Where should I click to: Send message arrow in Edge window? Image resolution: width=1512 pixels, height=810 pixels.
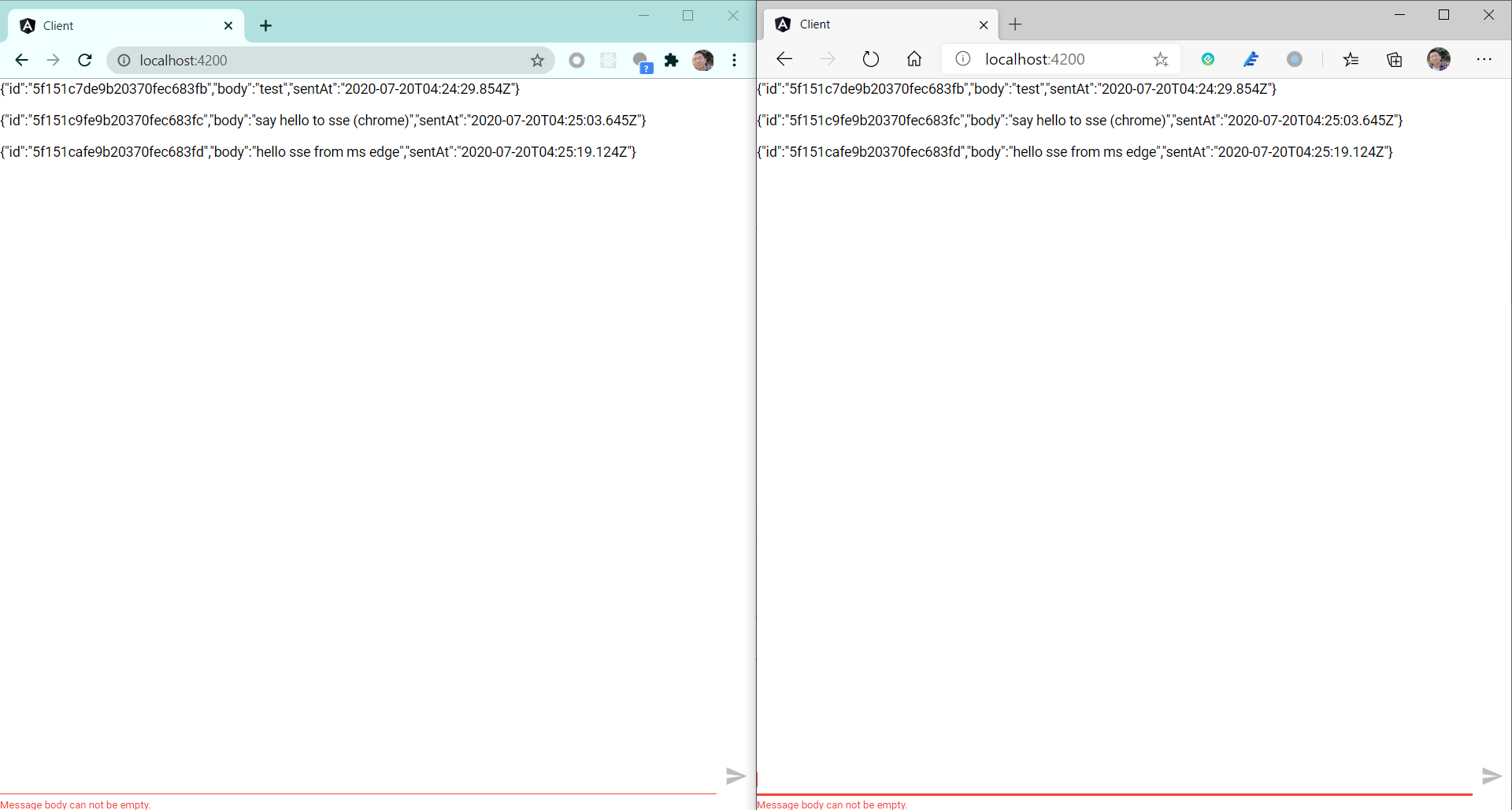click(1492, 776)
